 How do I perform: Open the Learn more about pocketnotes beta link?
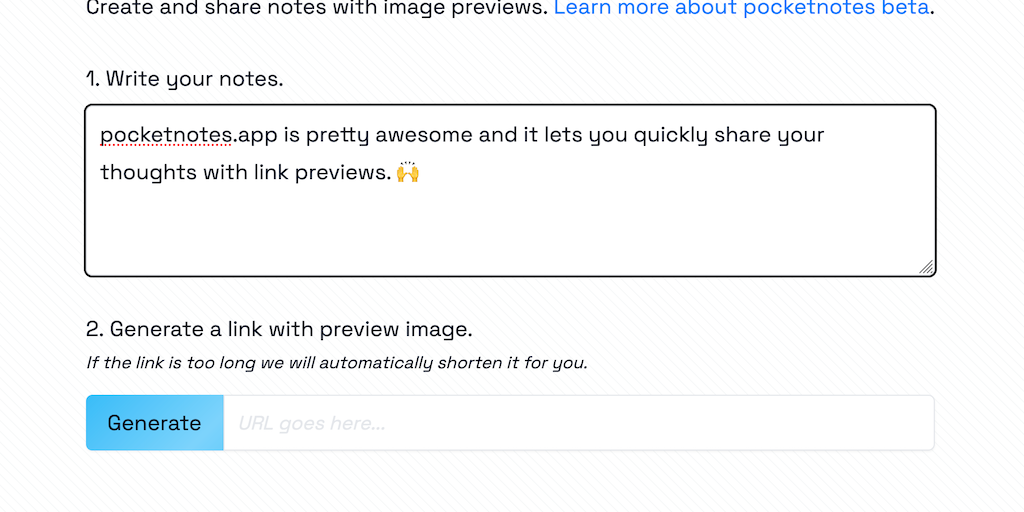[742, 9]
